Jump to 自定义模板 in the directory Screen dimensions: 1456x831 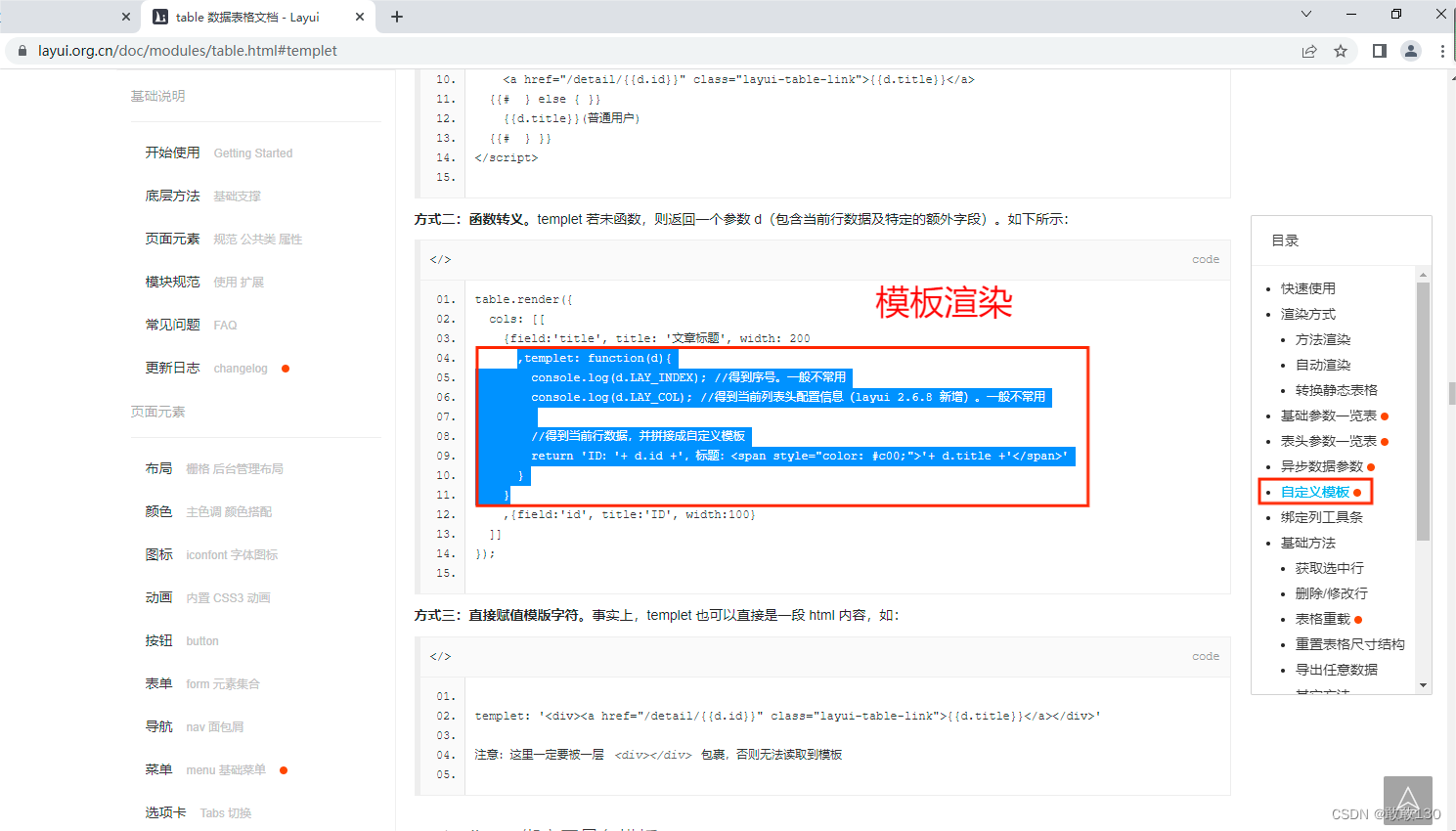[x=1315, y=492]
